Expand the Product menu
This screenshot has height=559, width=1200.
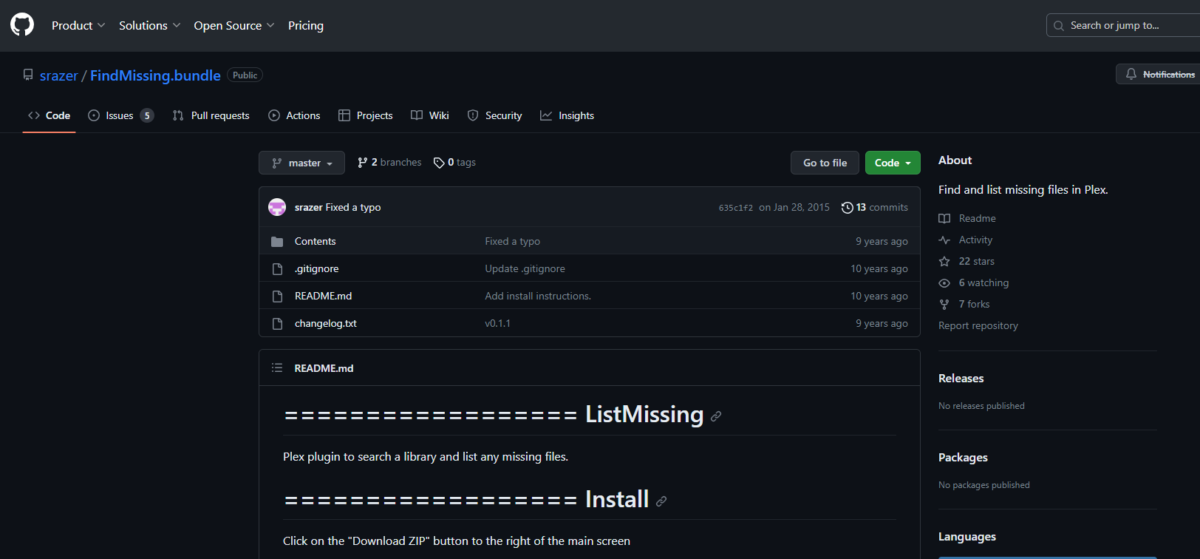click(x=79, y=25)
